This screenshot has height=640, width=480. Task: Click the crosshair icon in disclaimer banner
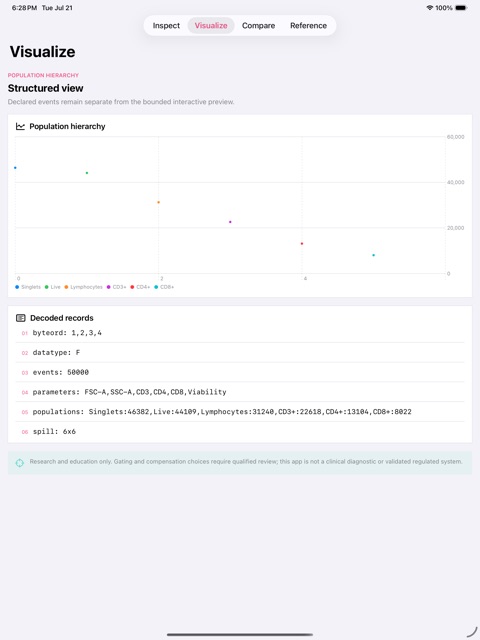point(20,462)
